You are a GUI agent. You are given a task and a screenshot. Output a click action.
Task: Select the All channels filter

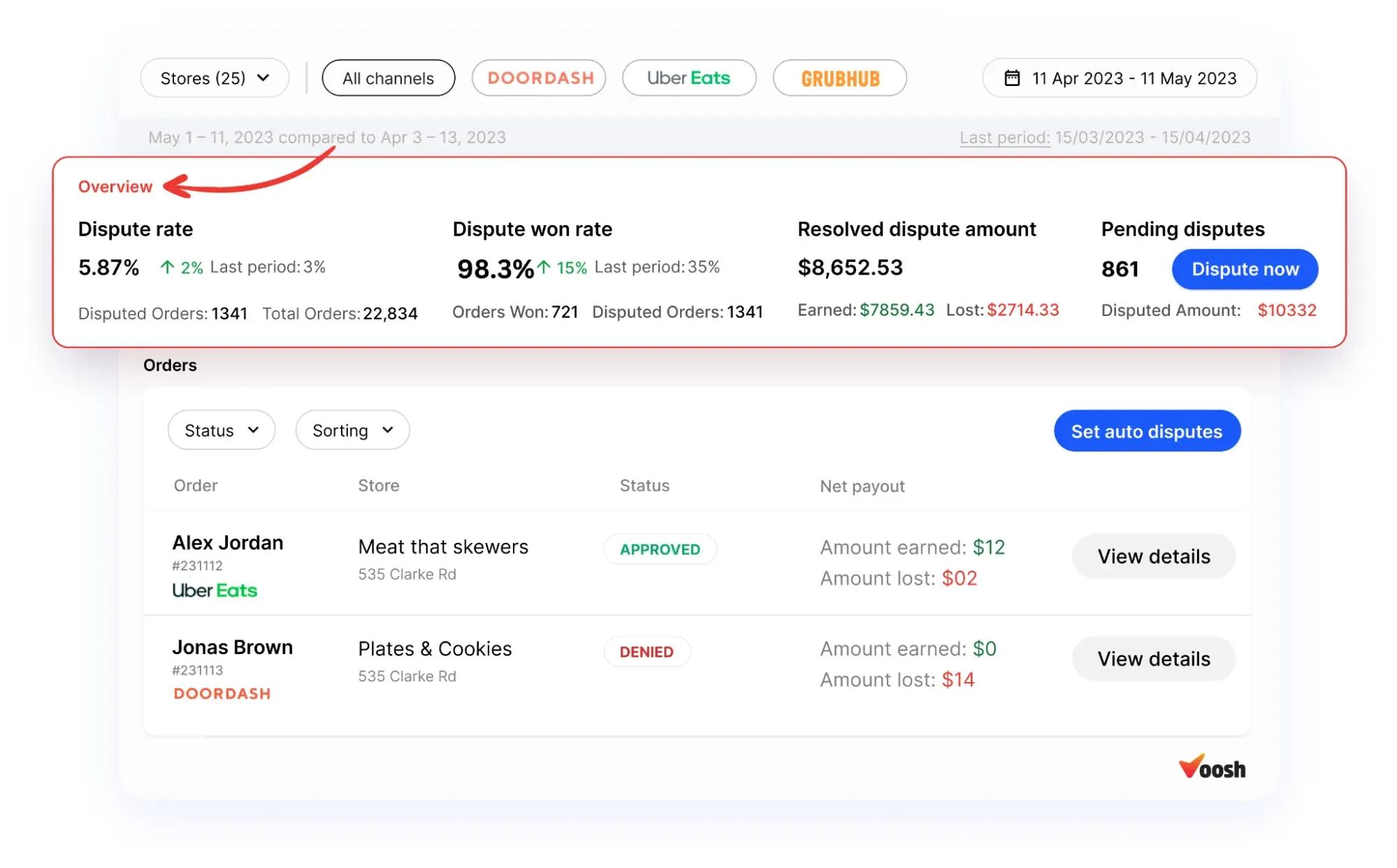pyautogui.click(x=388, y=78)
